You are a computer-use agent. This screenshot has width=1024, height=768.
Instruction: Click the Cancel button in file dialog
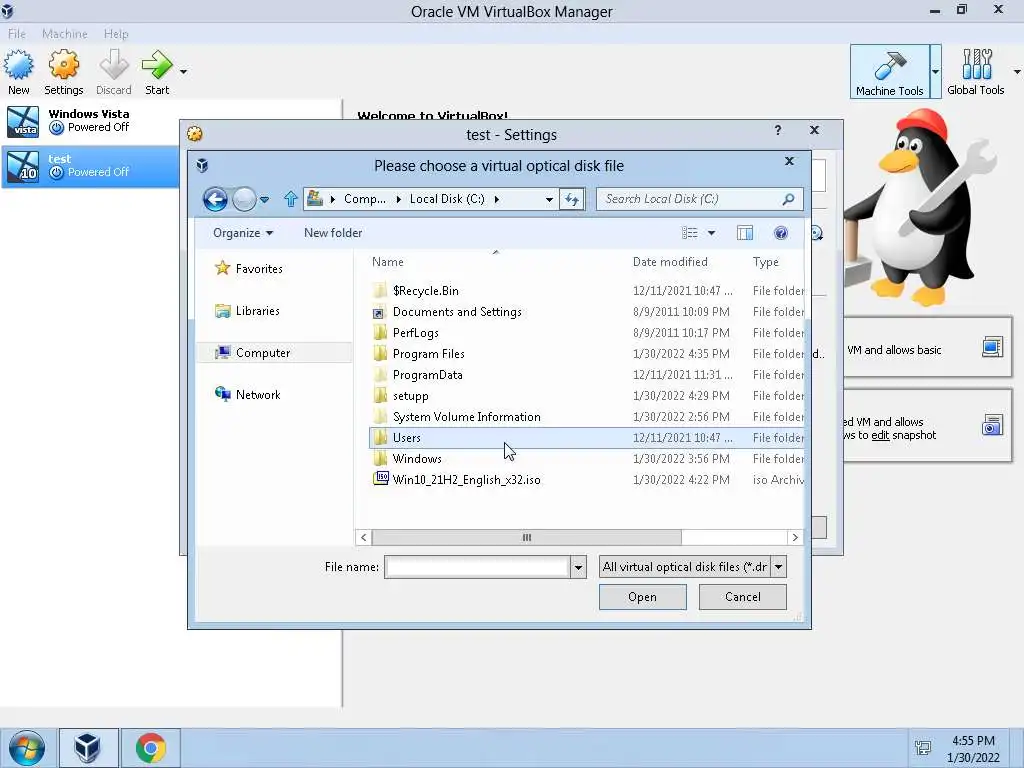click(x=743, y=597)
